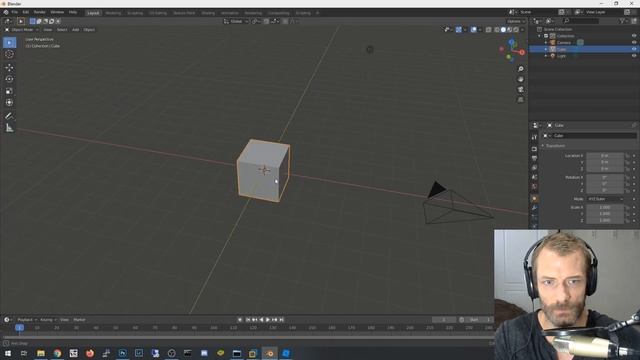
Task: Select the Measure tool
Action: coord(9,128)
